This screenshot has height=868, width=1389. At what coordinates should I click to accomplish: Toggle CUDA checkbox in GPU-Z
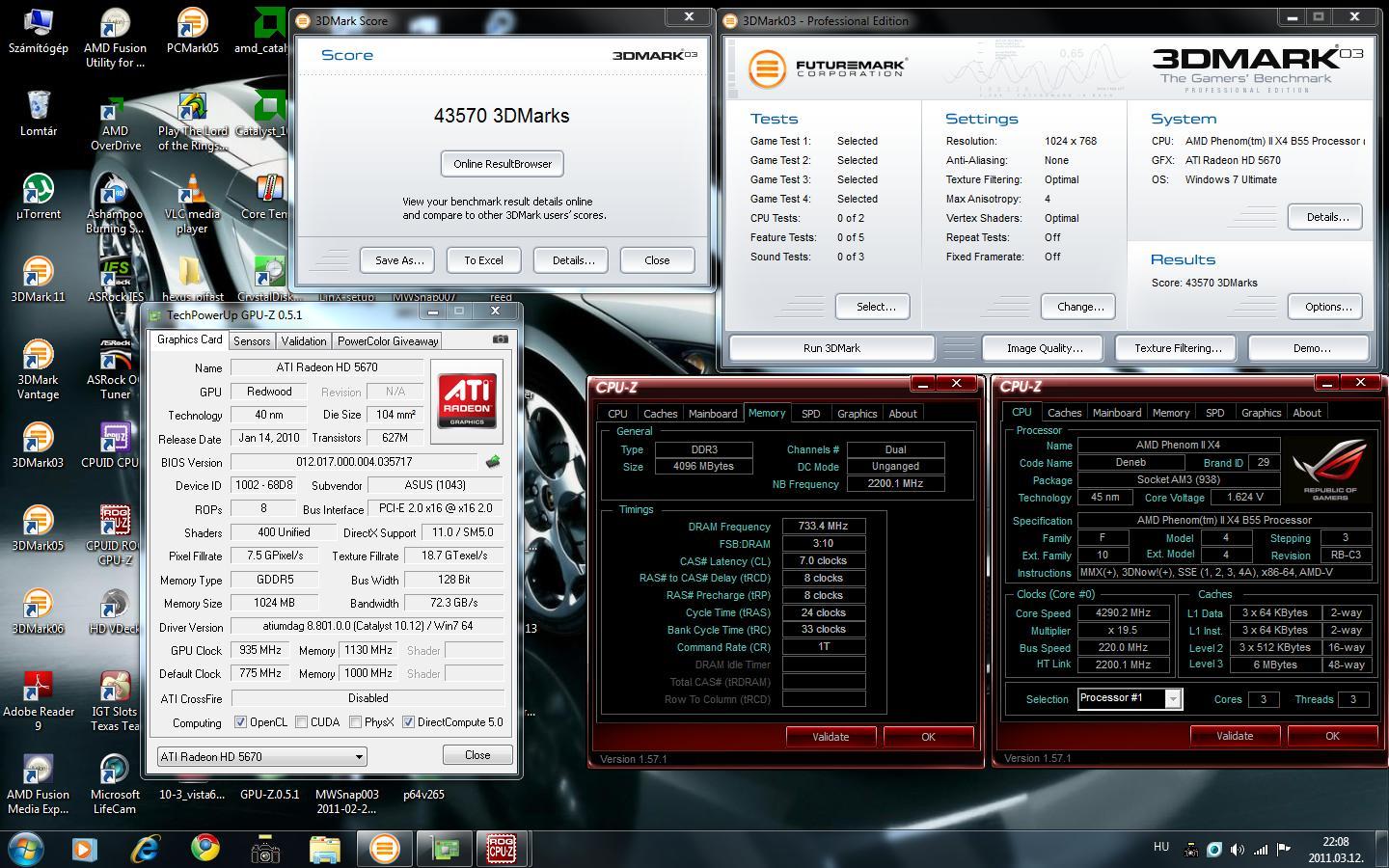pyautogui.click(x=302, y=721)
